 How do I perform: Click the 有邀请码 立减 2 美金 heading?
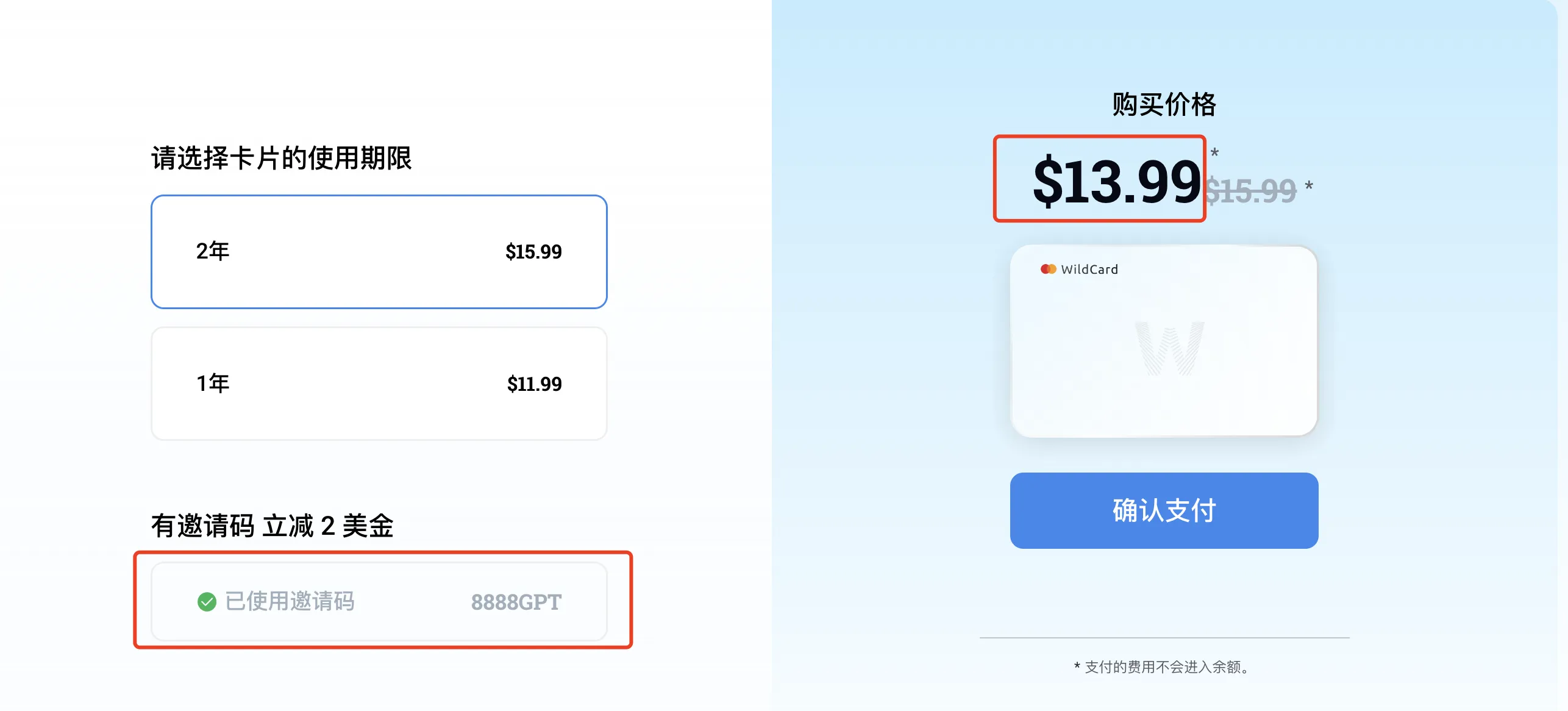pos(273,526)
